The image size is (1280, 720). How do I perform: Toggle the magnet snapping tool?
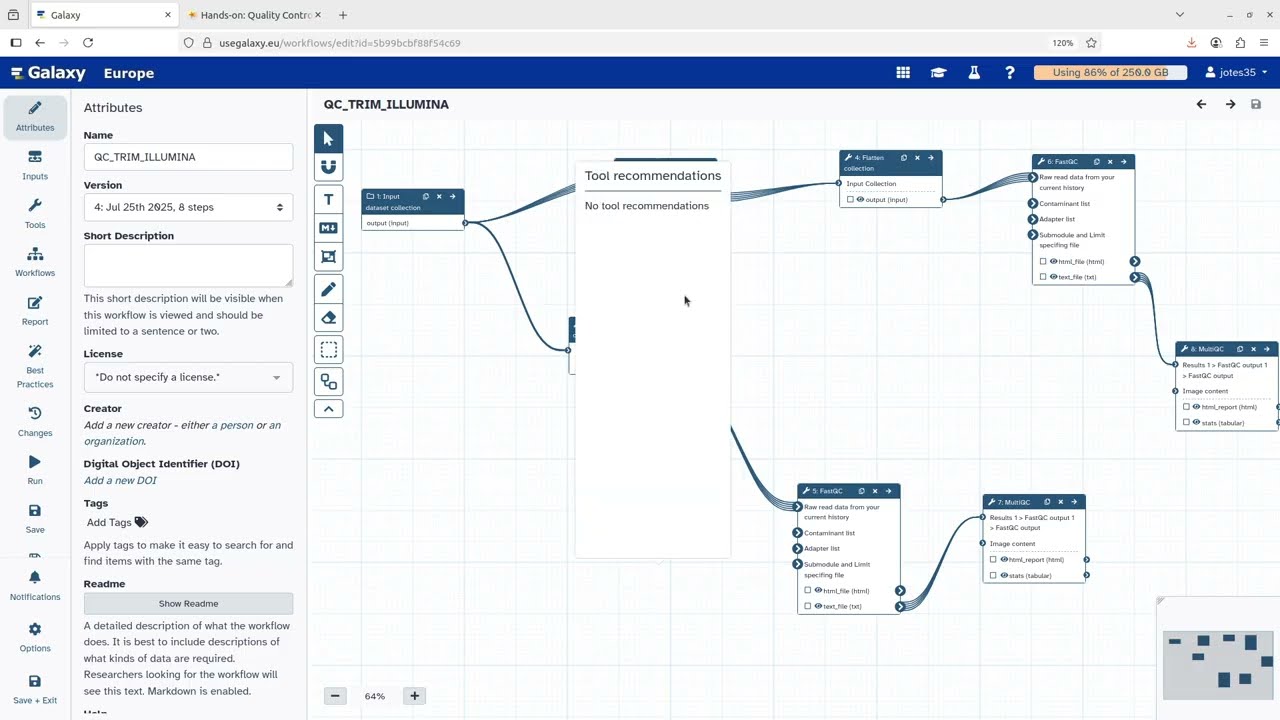point(328,166)
